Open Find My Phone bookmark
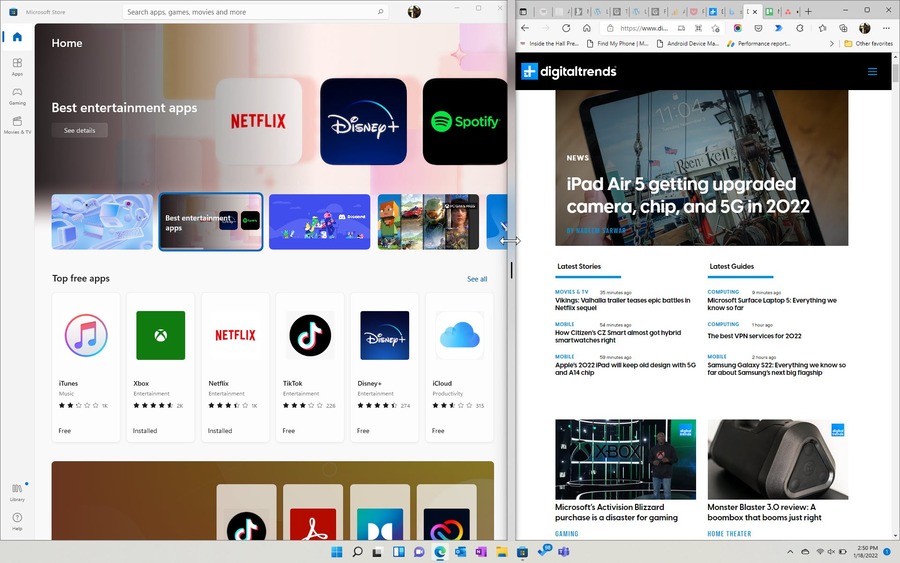The width and height of the screenshot is (900, 563). tap(618, 44)
